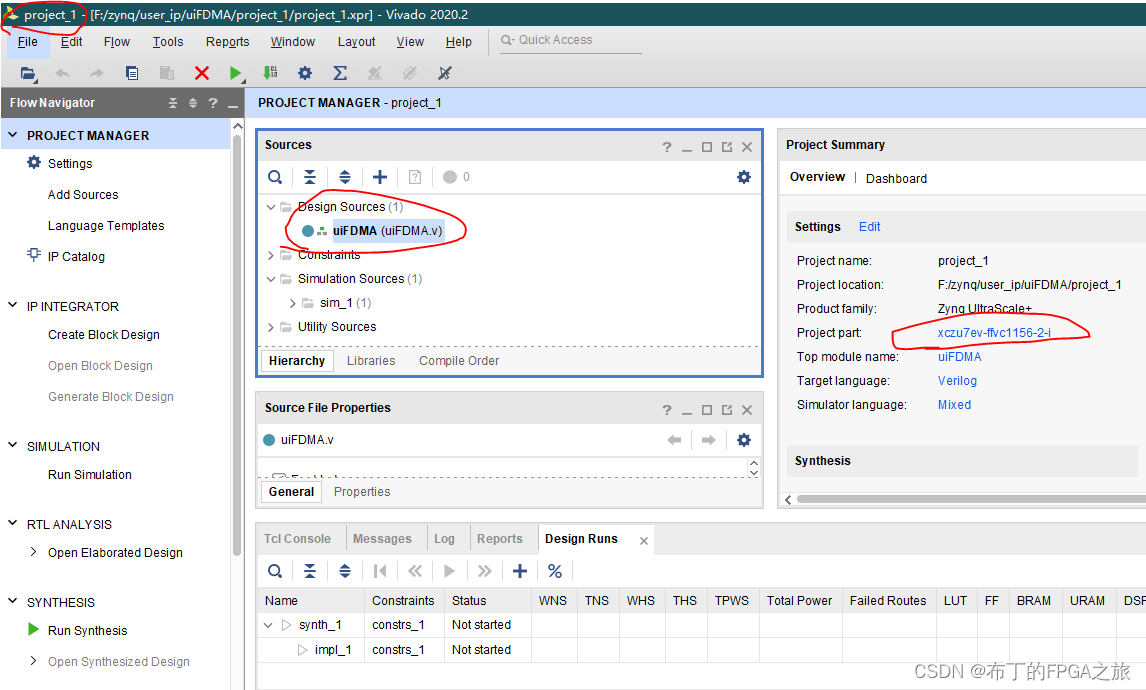Click the Verilog target language link

[957, 381]
